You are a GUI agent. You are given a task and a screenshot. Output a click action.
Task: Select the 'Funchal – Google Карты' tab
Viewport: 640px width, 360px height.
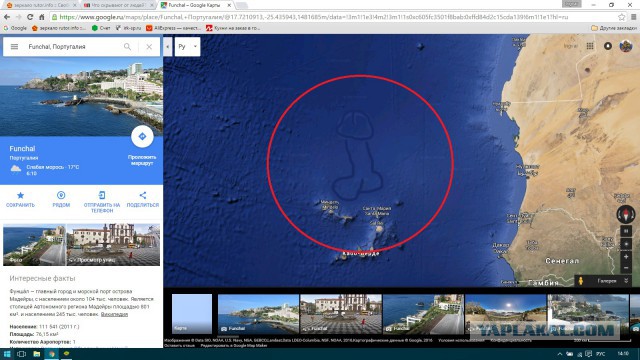pos(195,5)
